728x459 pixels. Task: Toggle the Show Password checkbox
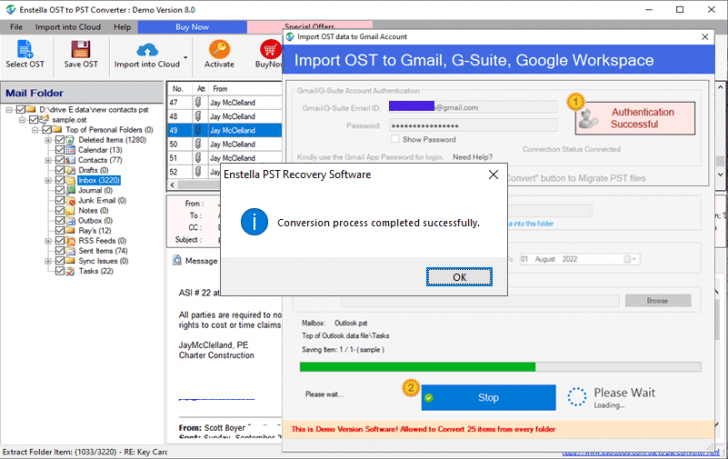(x=395, y=139)
